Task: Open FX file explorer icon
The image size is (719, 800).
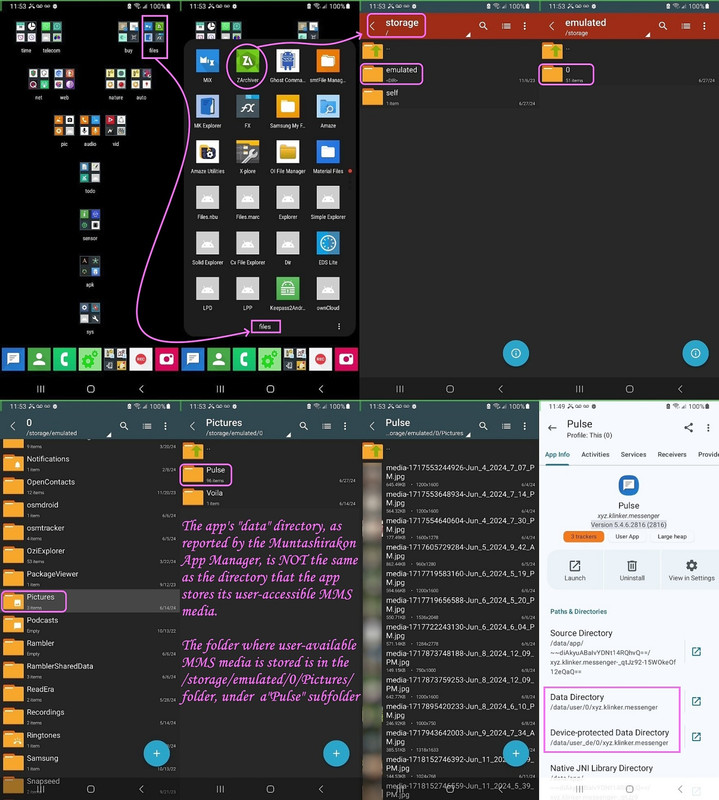Action: 247,107
